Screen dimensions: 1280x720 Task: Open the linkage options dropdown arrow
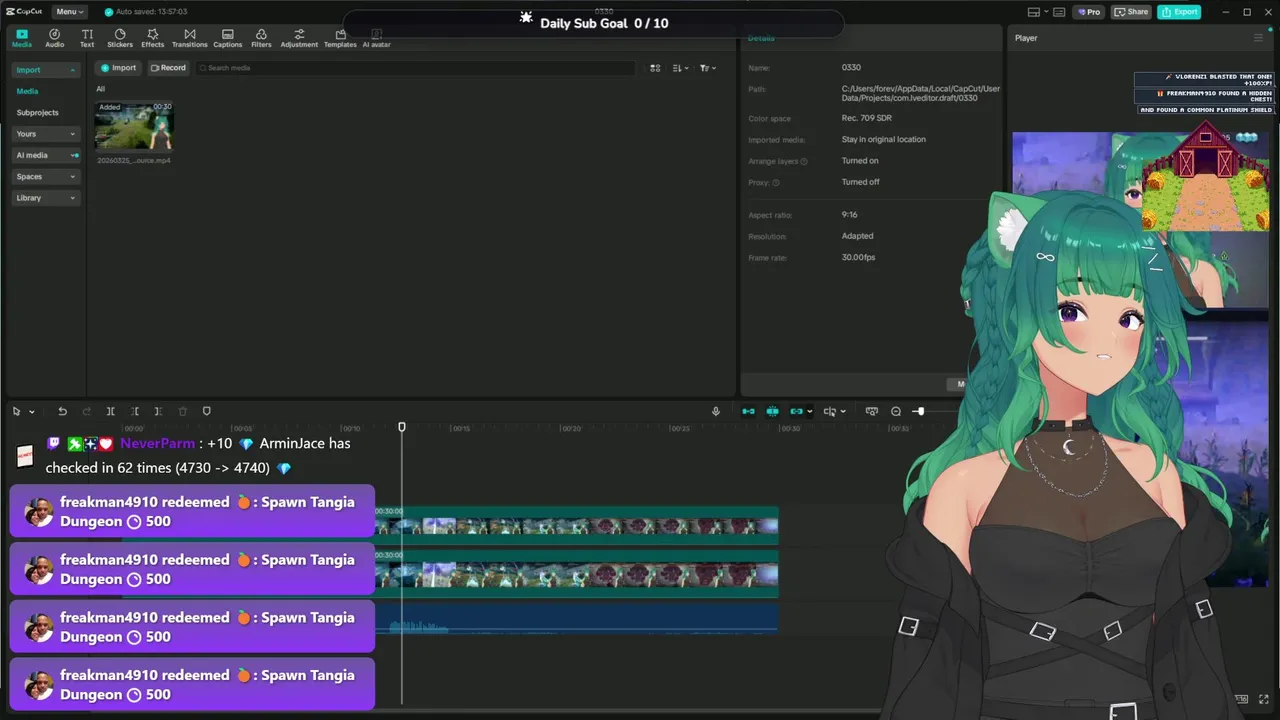[809, 412]
